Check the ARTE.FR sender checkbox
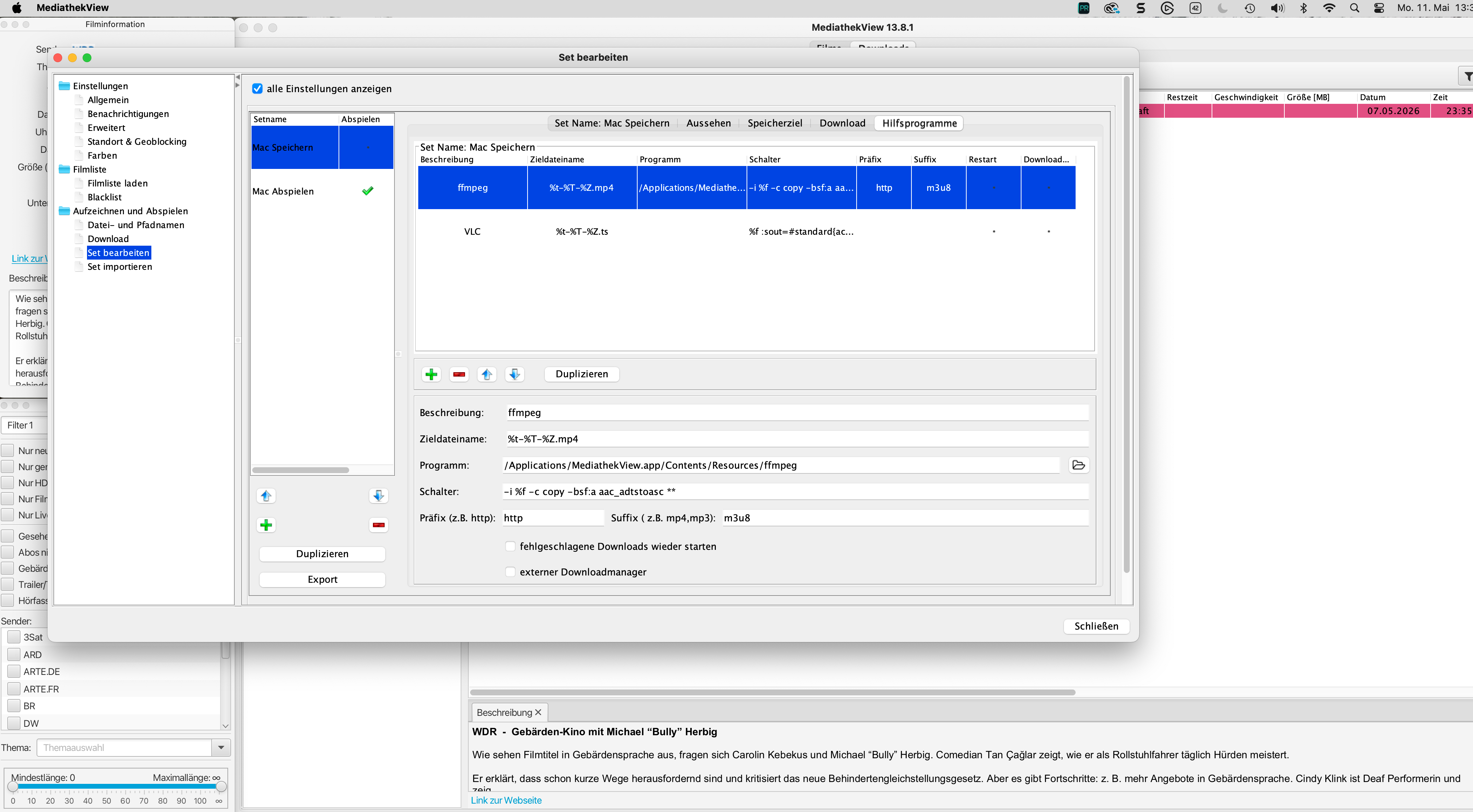Viewport: 1473px width, 812px height. [x=14, y=689]
